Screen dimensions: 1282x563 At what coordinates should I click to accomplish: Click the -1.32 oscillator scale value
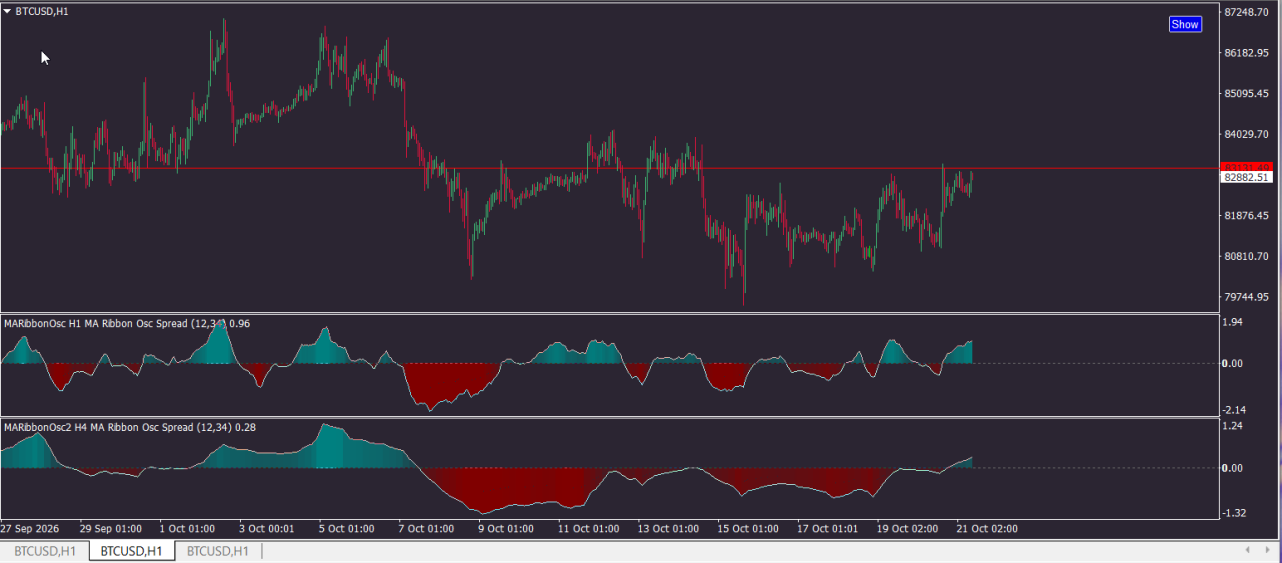click(1232, 513)
